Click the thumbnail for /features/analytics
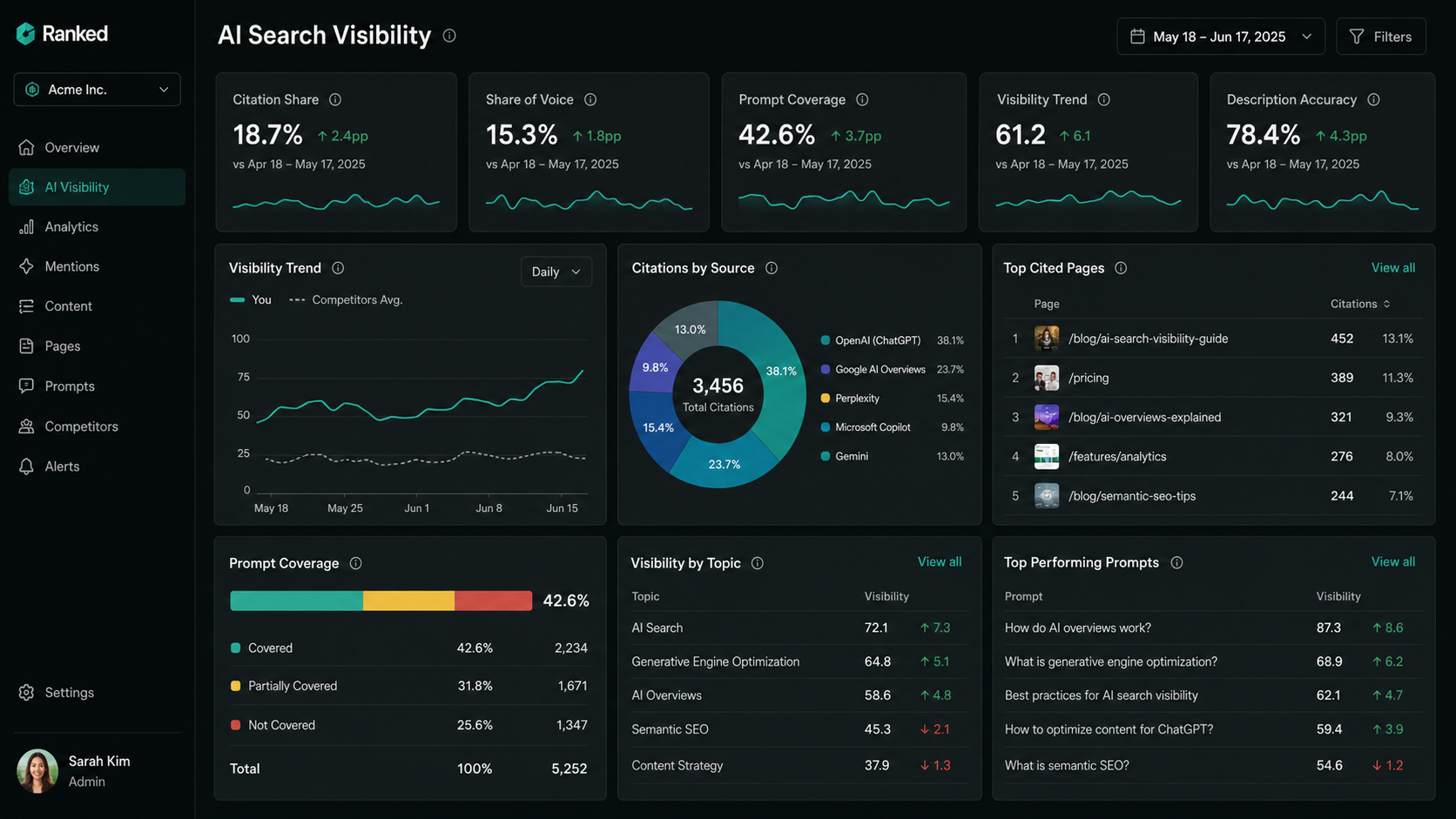1456x819 pixels. coord(1047,456)
